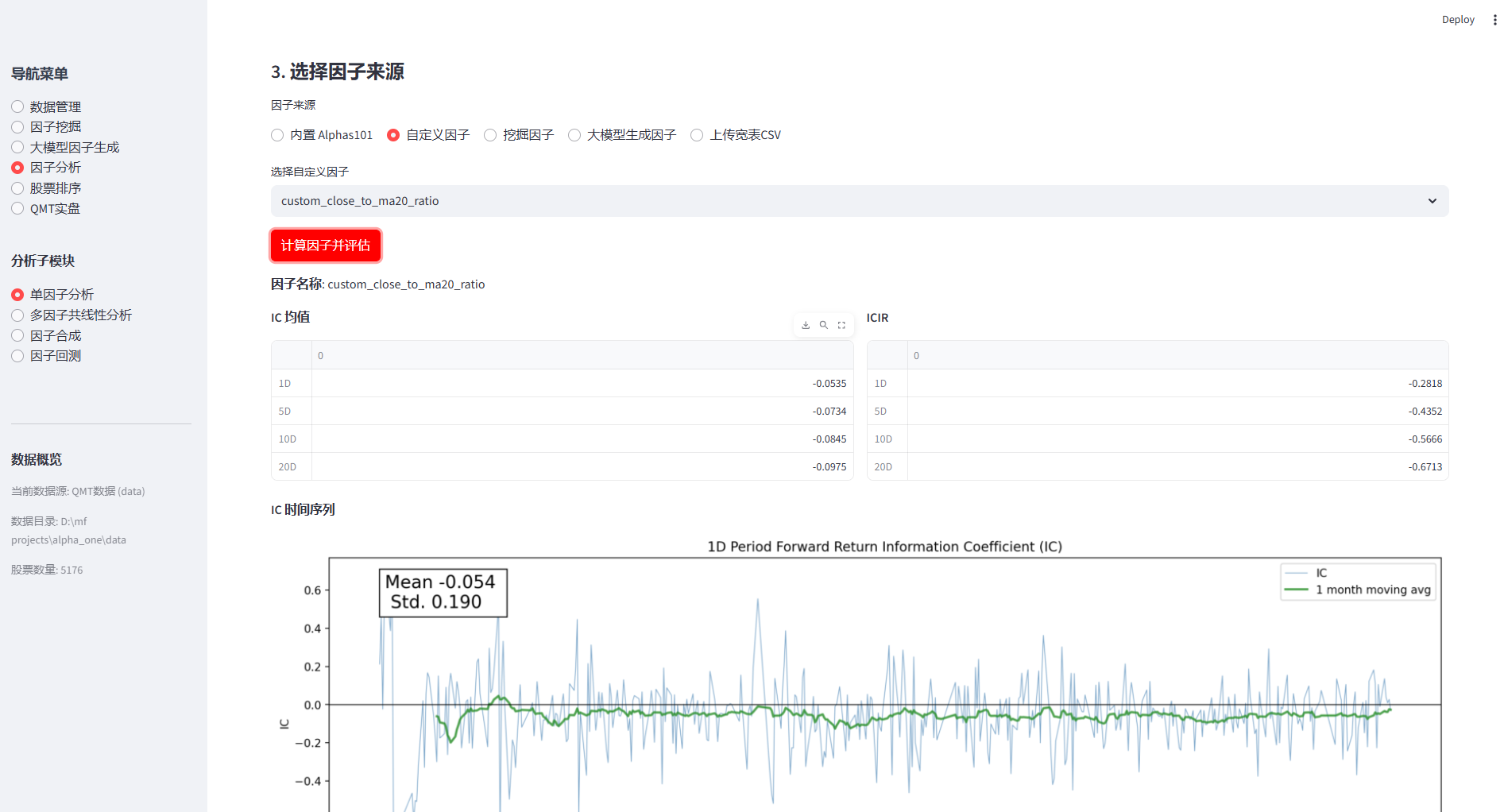This screenshot has height=812, width=1504.
Task: Switch to 因子回测 submodule
Action: pyautogui.click(x=17, y=356)
